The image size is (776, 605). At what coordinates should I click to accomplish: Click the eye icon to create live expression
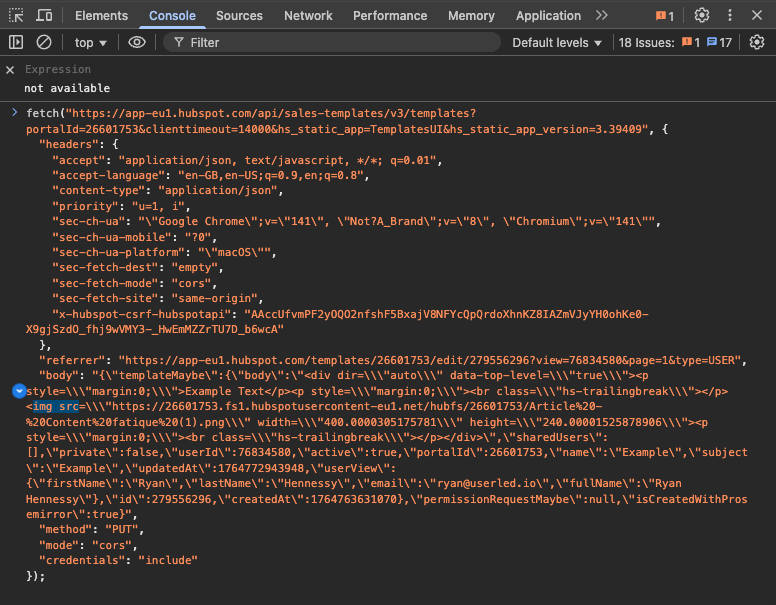(x=137, y=43)
